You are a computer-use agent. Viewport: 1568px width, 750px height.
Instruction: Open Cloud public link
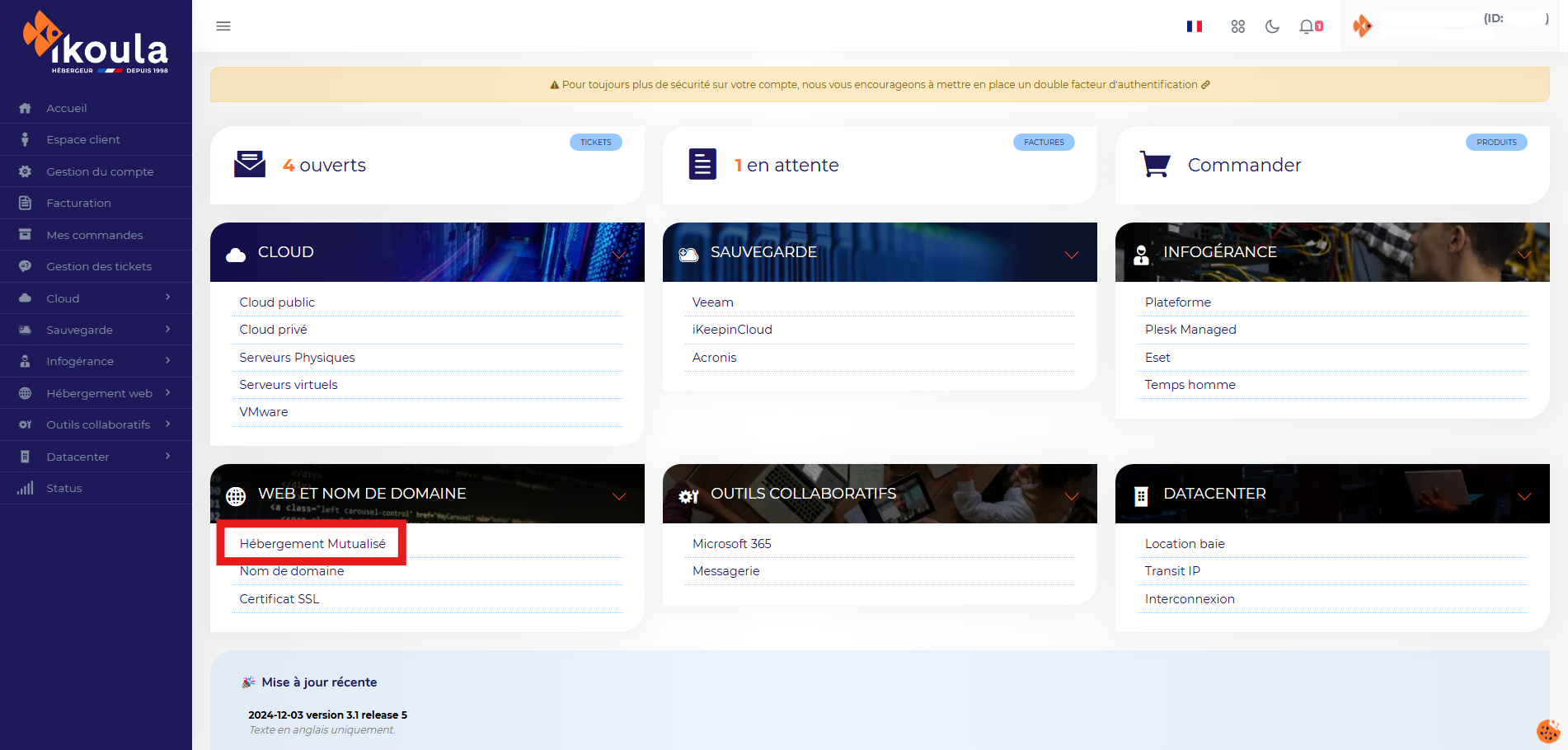(277, 302)
